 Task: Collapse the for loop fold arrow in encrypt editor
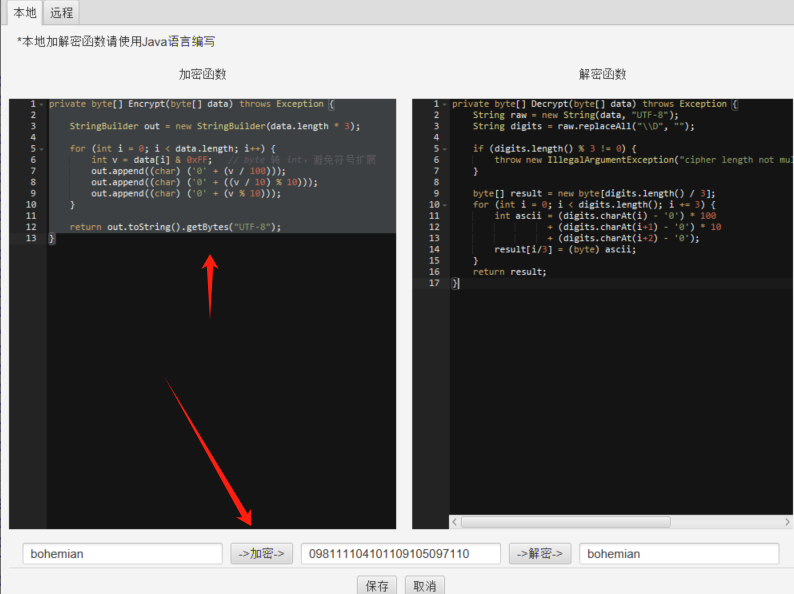[x=41, y=148]
